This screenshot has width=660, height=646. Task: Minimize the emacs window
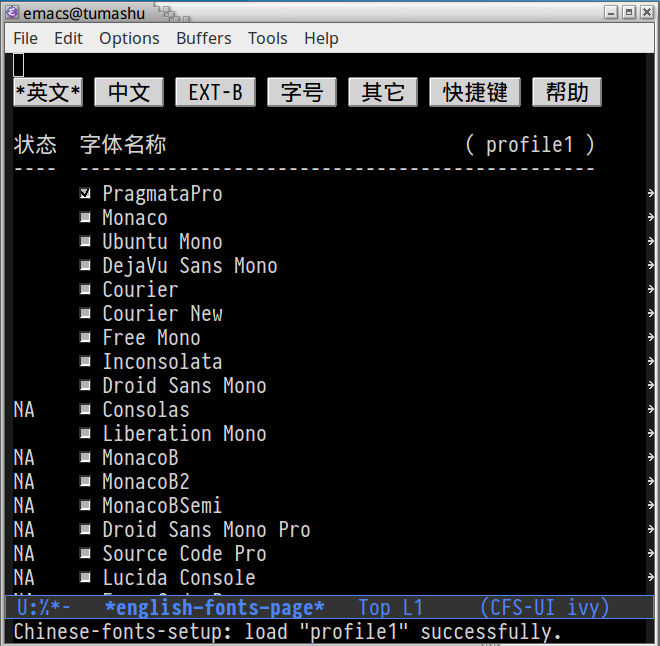pos(611,12)
